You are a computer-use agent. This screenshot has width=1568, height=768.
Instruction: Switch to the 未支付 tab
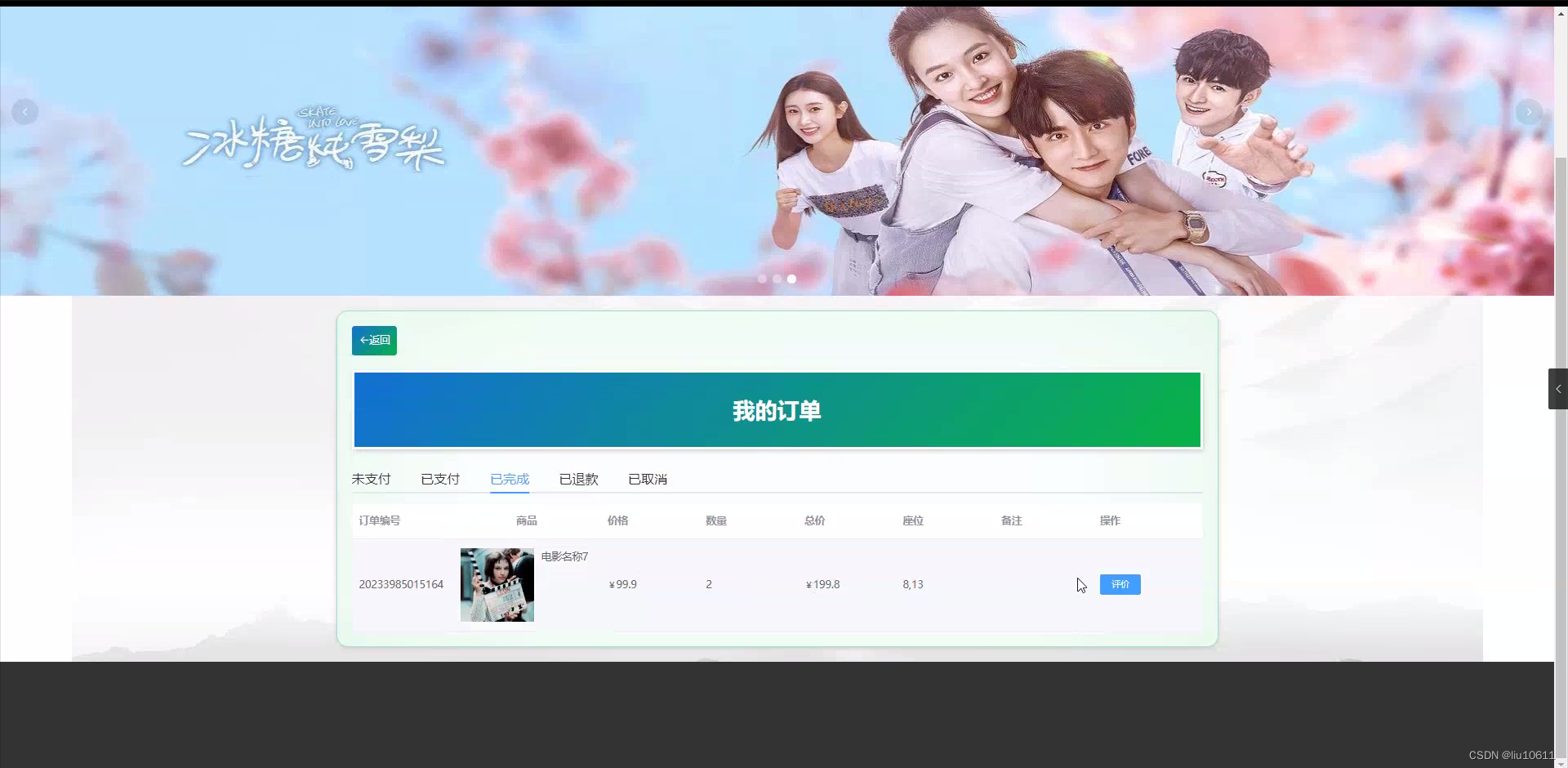click(371, 479)
